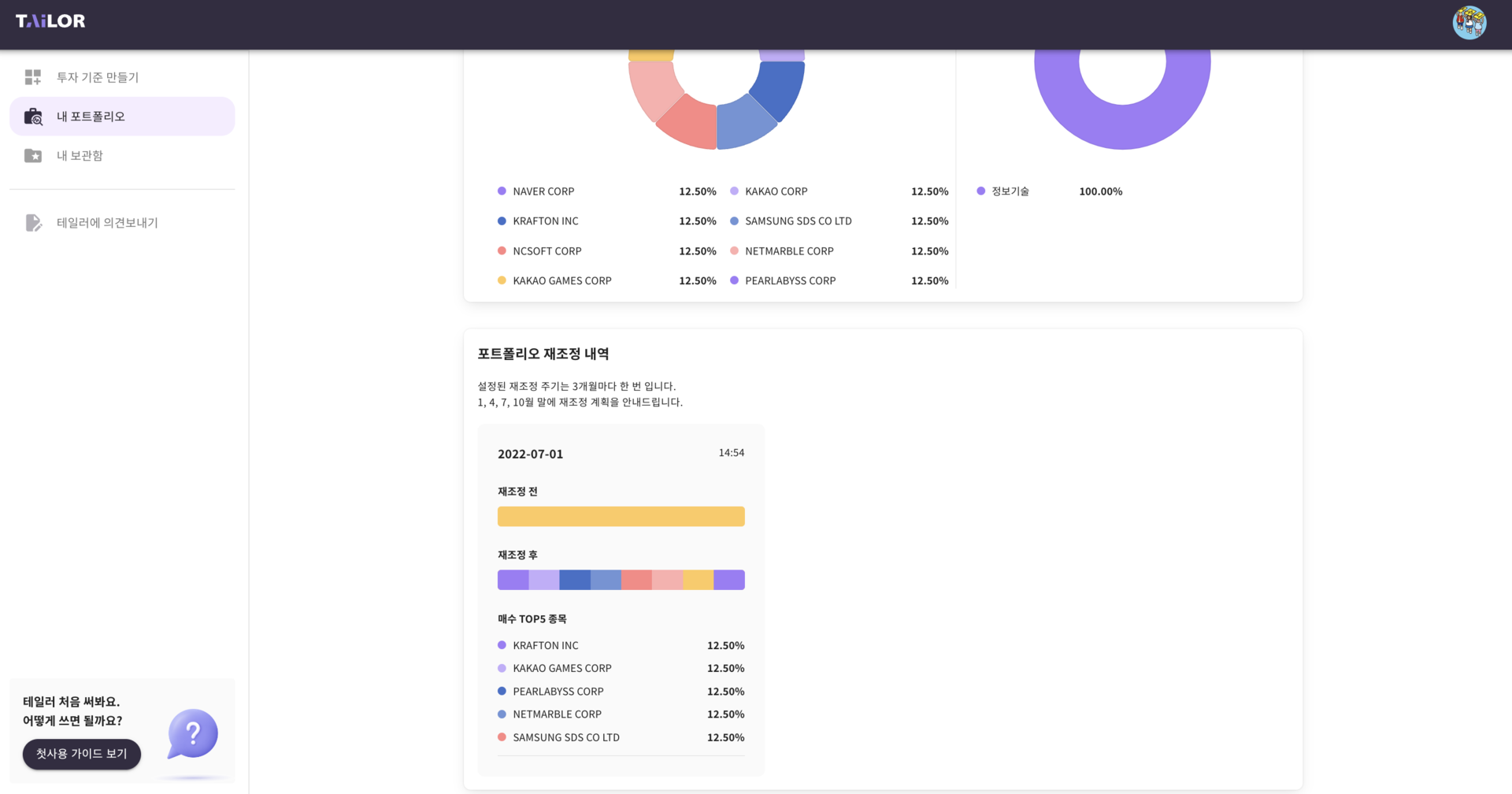This screenshot has width=1512, height=794.
Task: Open the user profile avatar
Action: pyautogui.click(x=1469, y=22)
